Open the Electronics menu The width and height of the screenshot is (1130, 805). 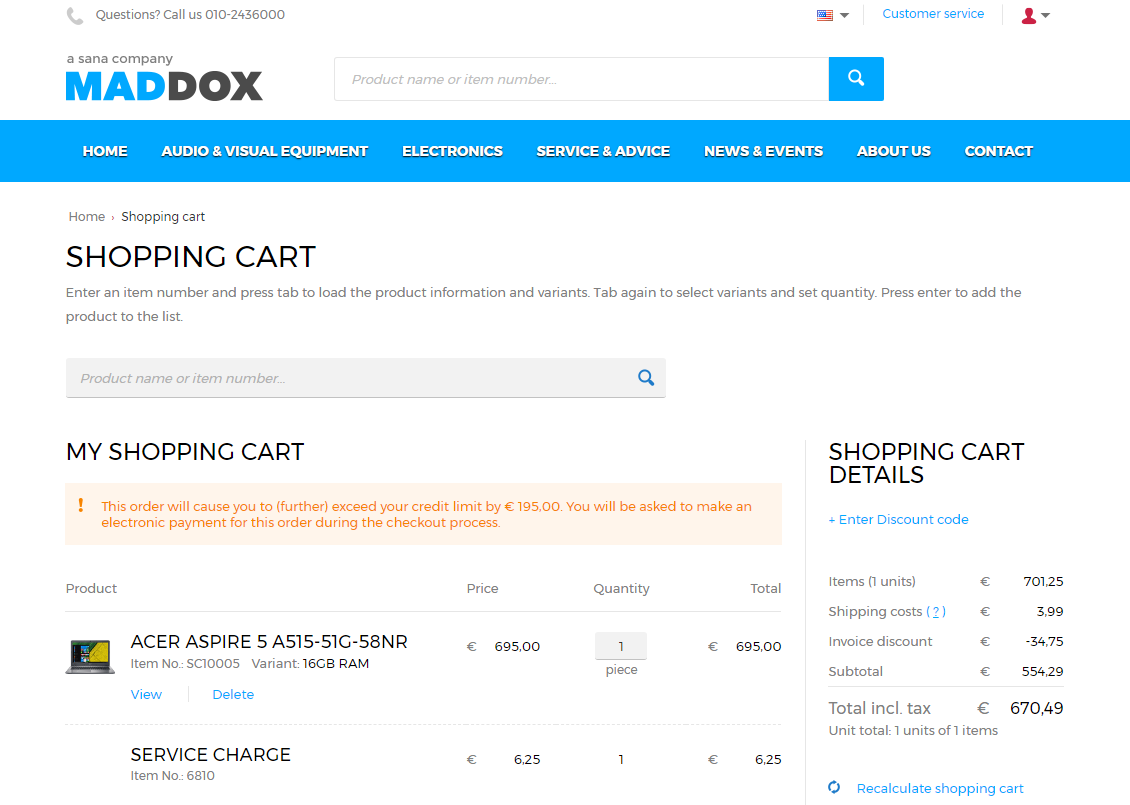pos(453,151)
